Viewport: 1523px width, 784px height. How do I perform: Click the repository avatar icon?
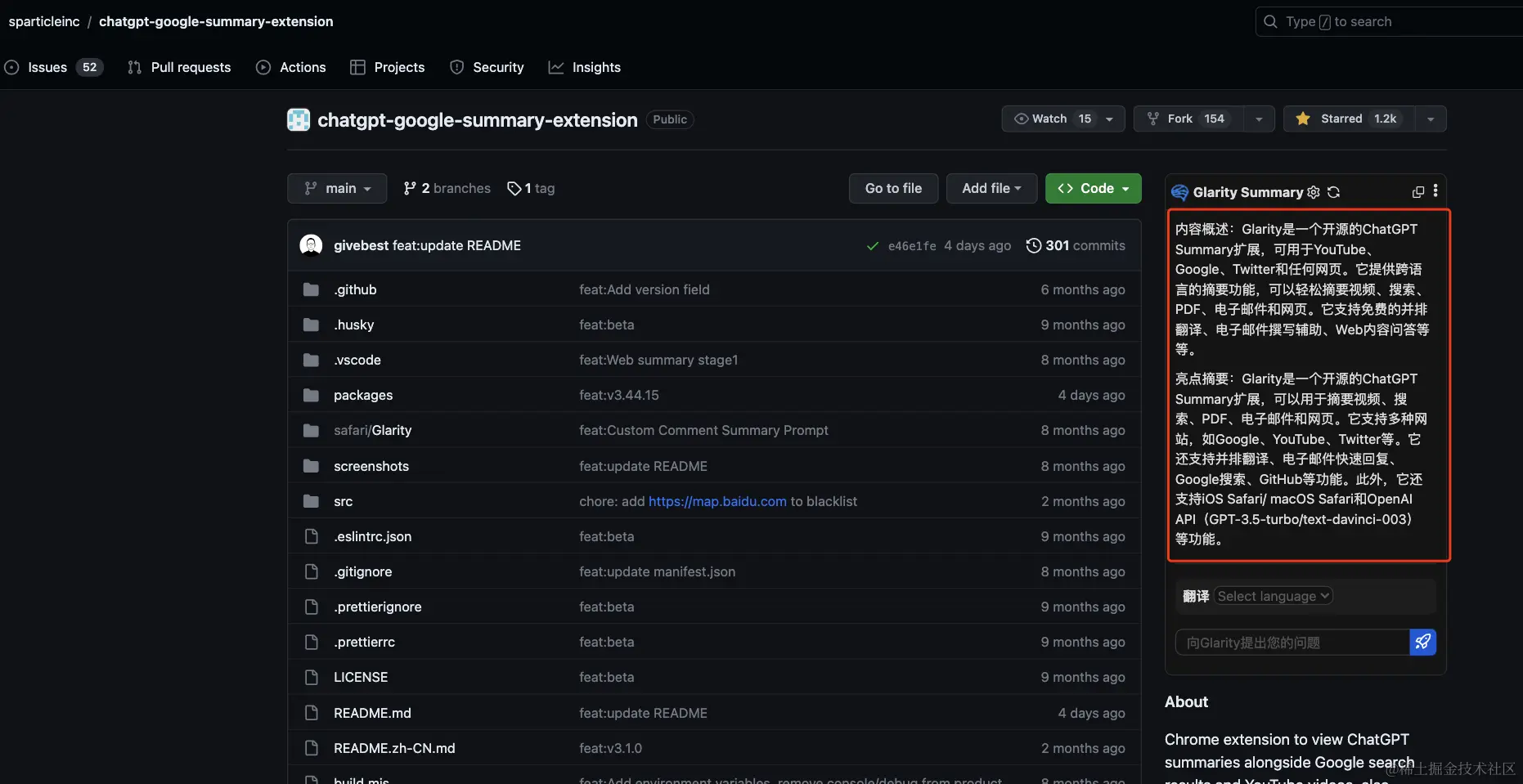299,119
